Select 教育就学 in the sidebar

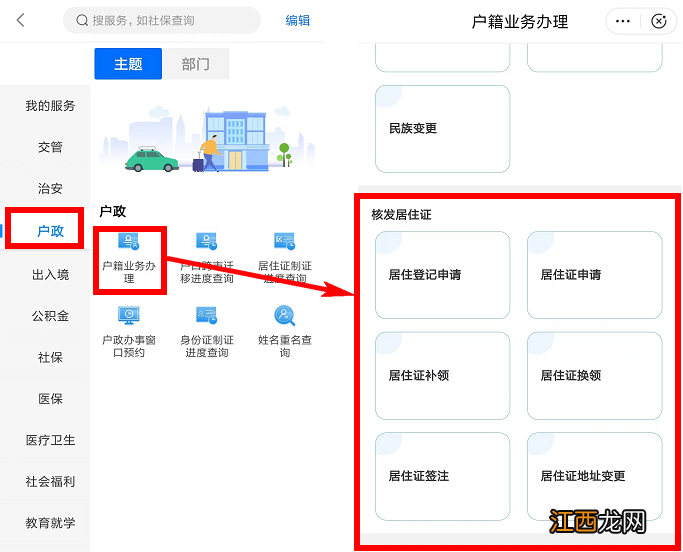coord(50,523)
